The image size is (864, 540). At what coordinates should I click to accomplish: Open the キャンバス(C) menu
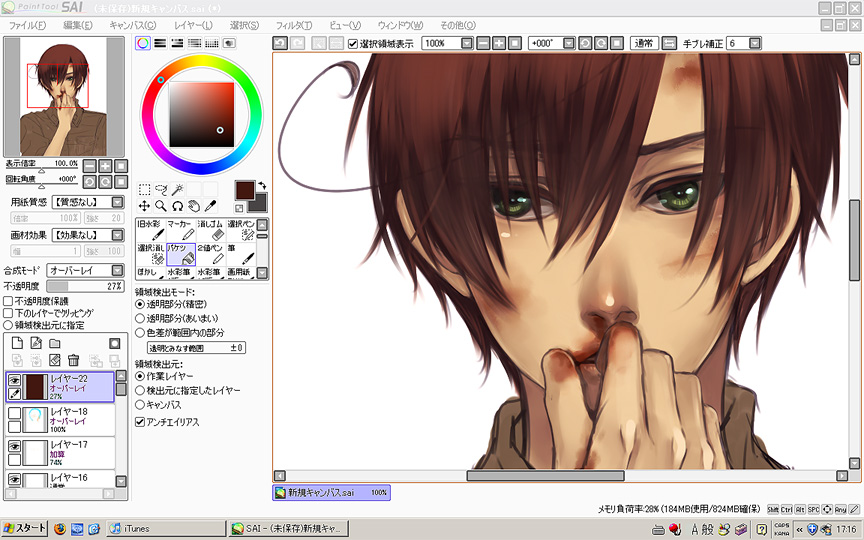pyautogui.click(x=133, y=25)
